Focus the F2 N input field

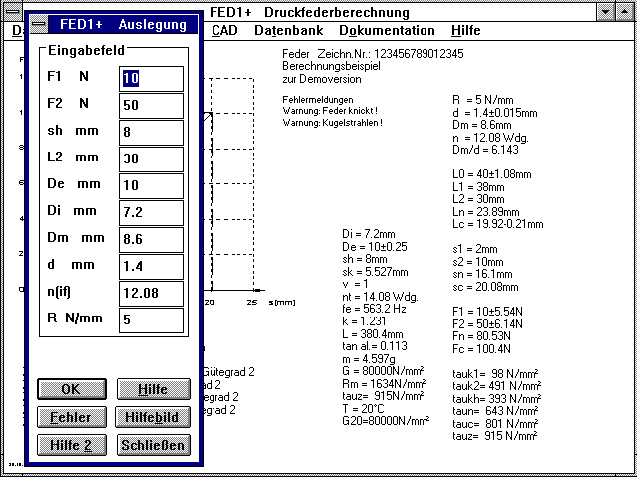click(x=151, y=106)
